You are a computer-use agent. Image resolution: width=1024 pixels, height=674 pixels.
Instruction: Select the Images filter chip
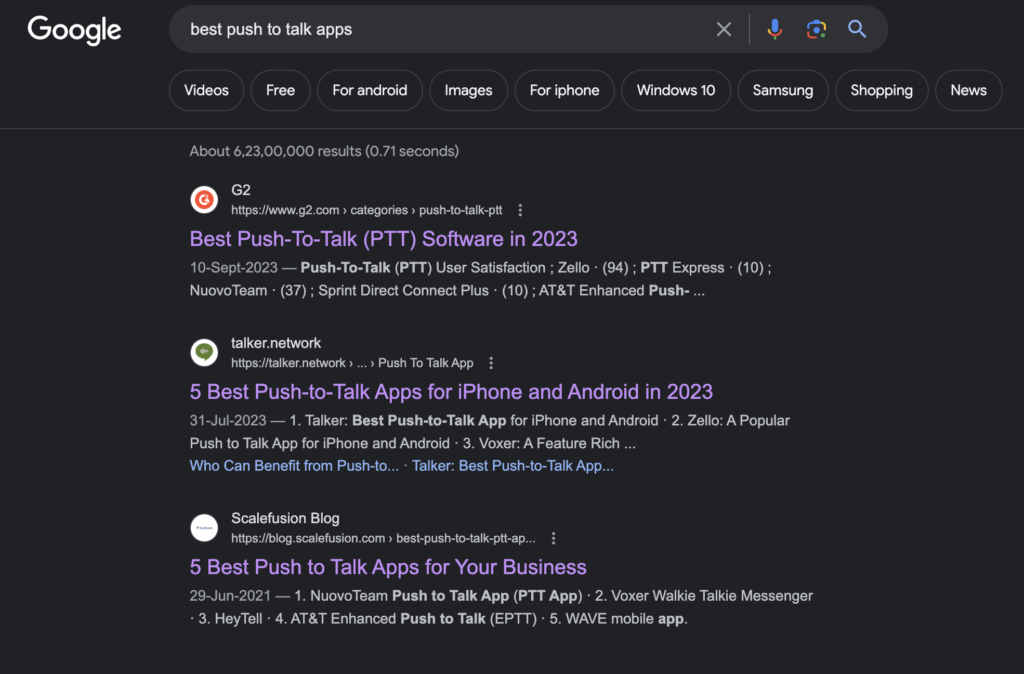(468, 90)
